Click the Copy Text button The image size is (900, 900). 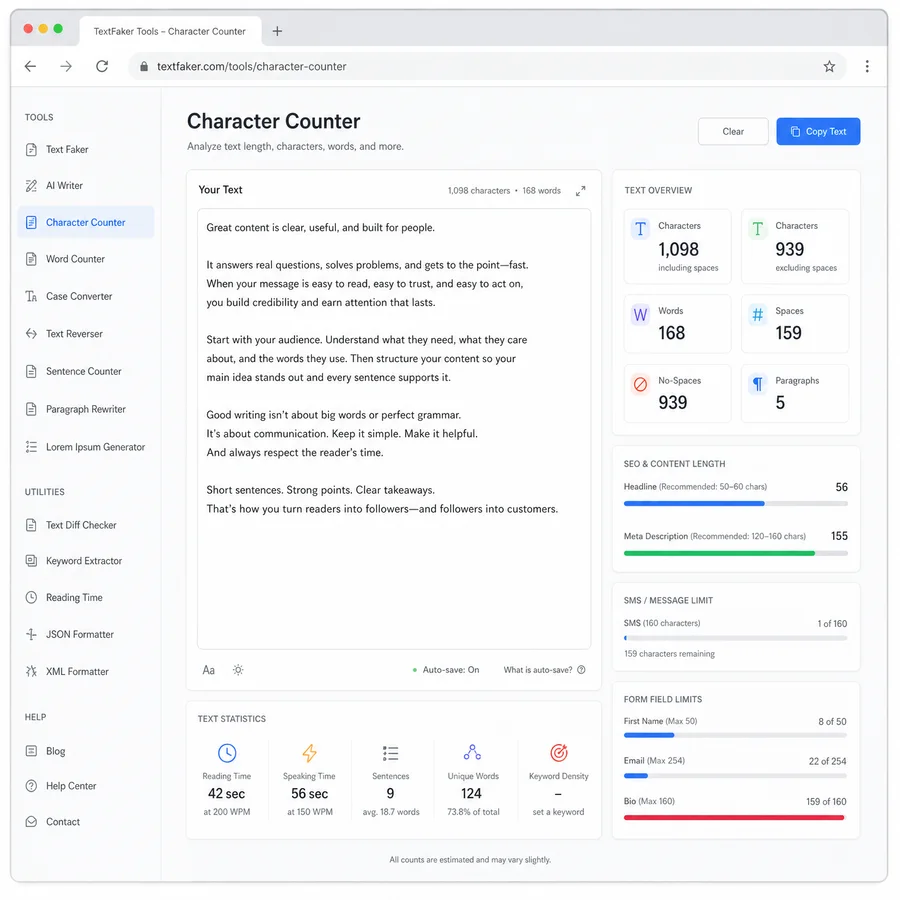pos(818,131)
